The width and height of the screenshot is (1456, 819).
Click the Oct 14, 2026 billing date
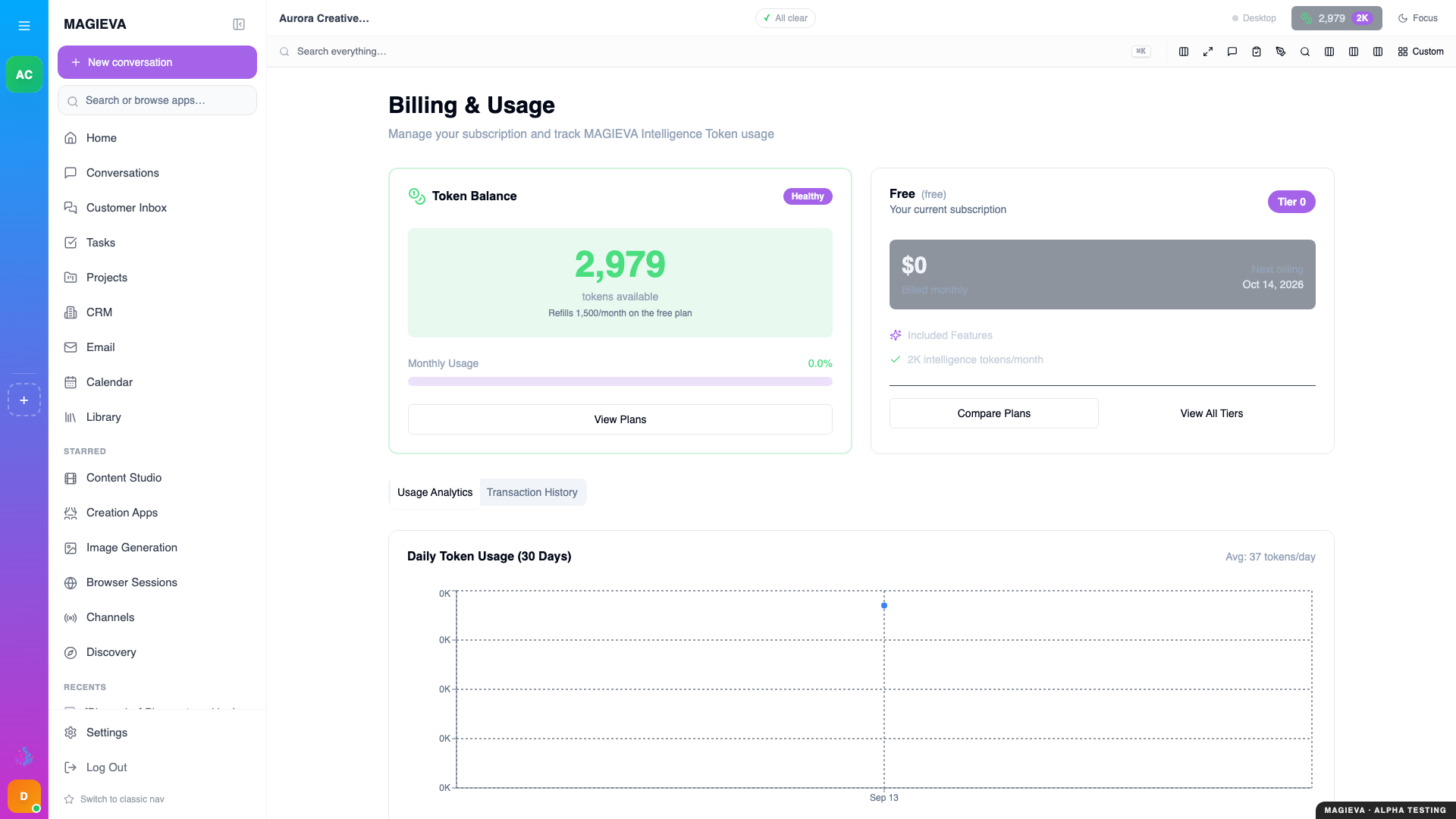pyautogui.click(x=1272, y=284)
